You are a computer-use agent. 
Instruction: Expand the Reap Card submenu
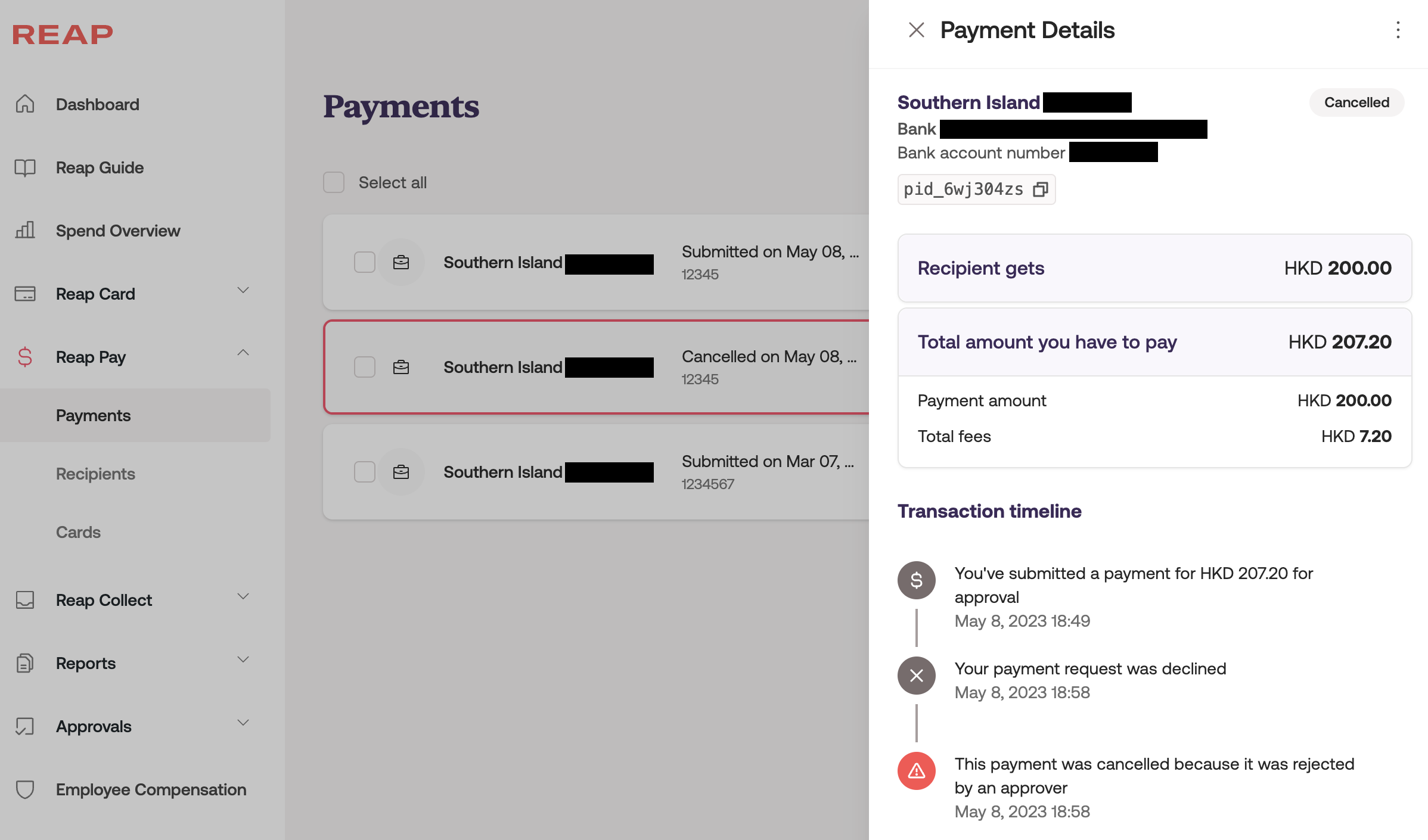pyautogui.click(x=243, y=291)
